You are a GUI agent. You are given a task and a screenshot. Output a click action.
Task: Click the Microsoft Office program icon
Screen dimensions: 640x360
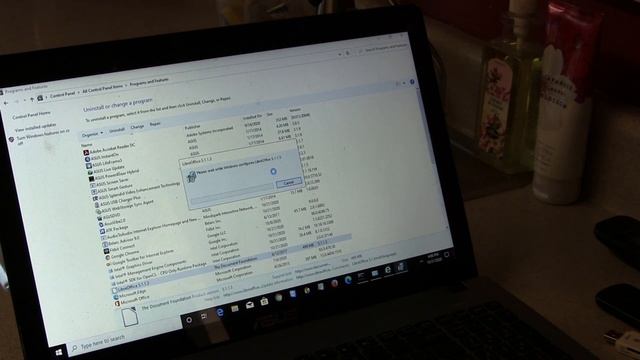click(x=118, y=304)
